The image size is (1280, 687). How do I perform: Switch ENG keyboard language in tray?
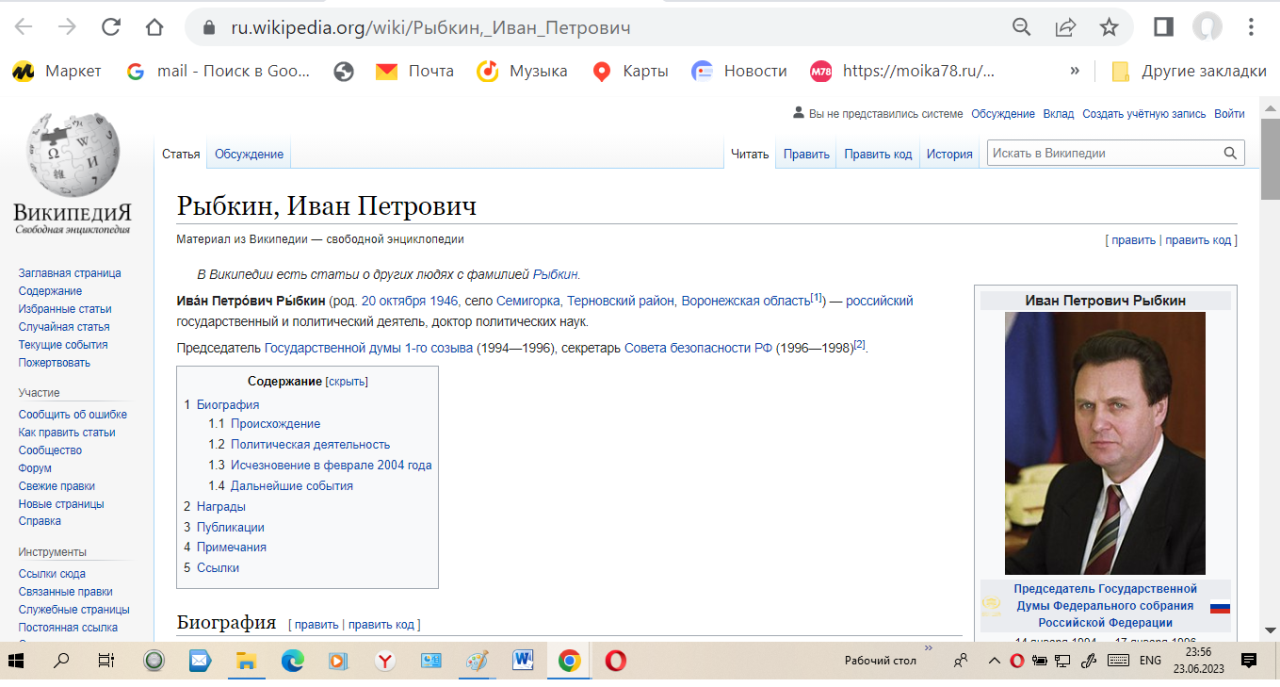point(1150,660)
